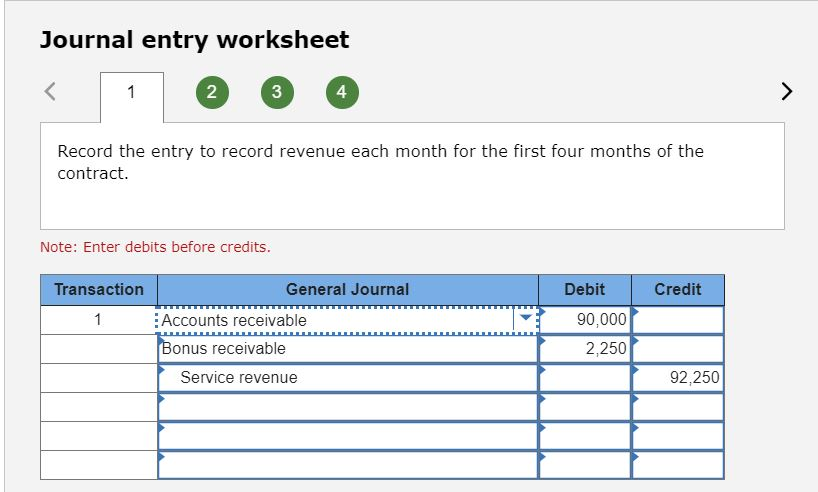818x492 pixels.
Task: Go to next entry with right arrow
Action: [x=787, y=91]
